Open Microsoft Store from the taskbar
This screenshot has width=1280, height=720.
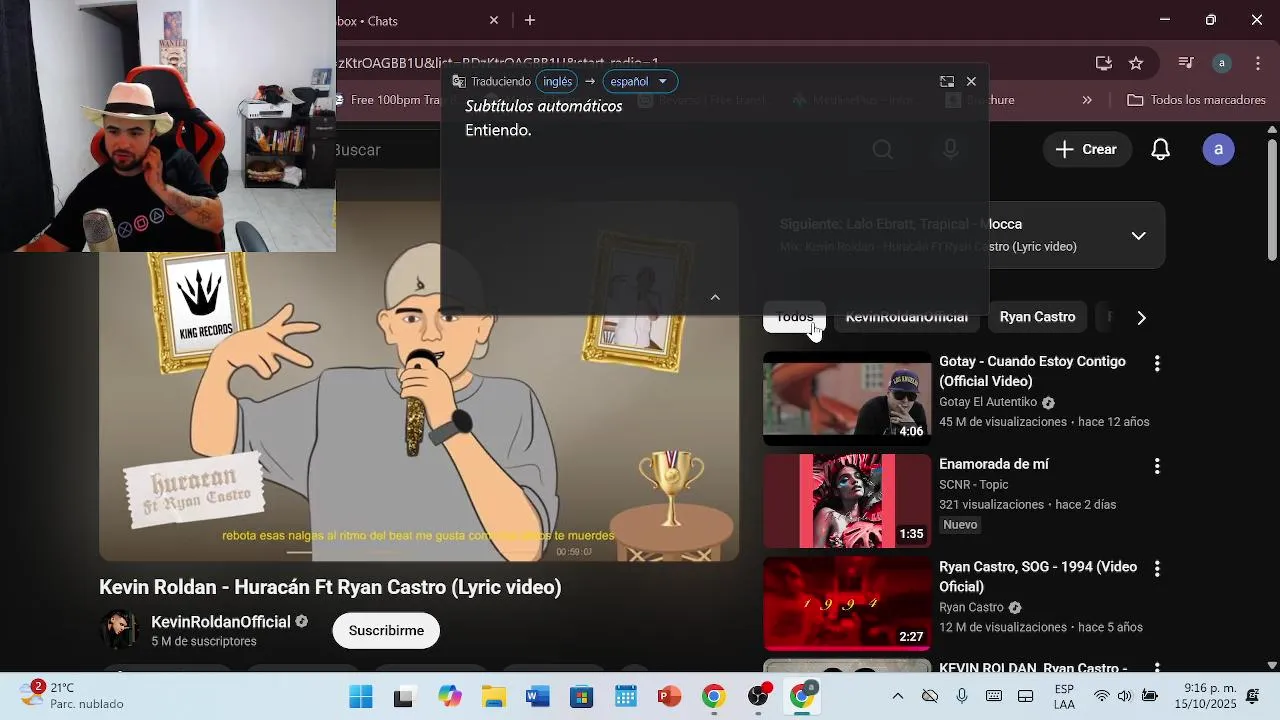click(582, 697)
